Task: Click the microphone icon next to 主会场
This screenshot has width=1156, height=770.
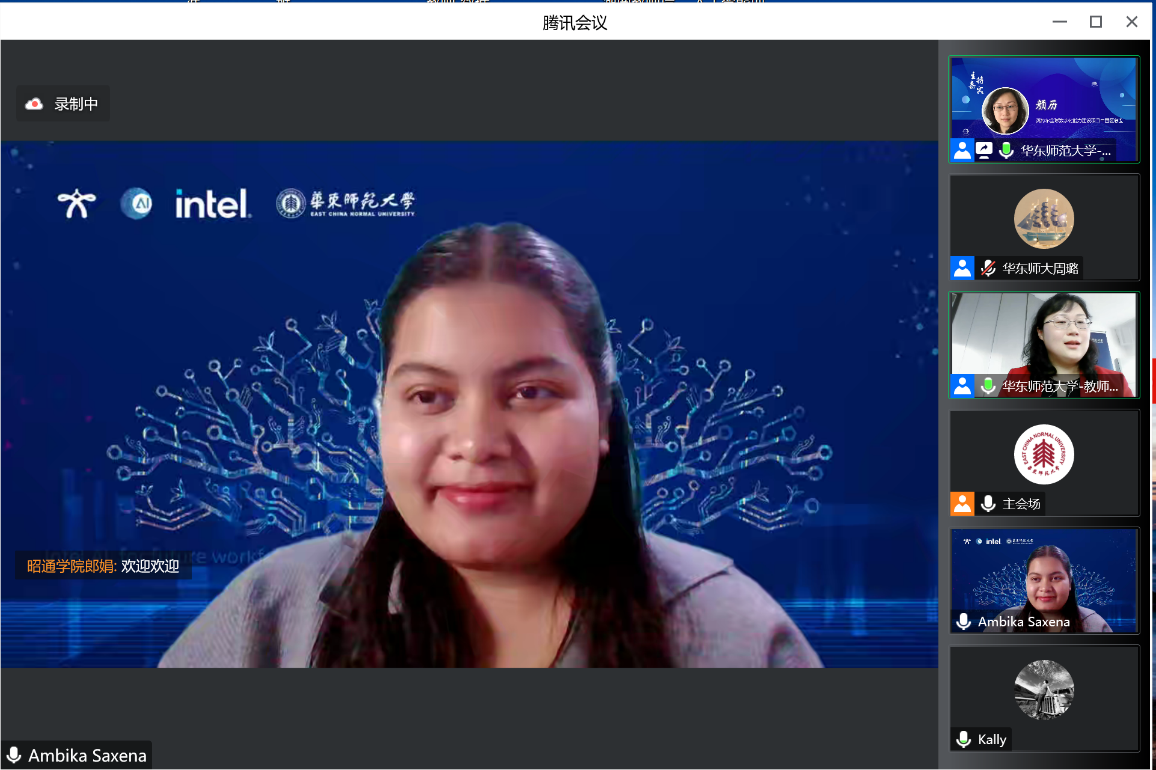Action: point(988,504)
